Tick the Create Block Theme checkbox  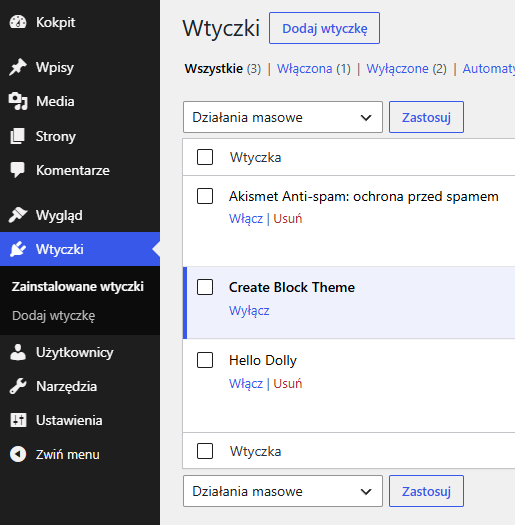click(x=205, y=287)
